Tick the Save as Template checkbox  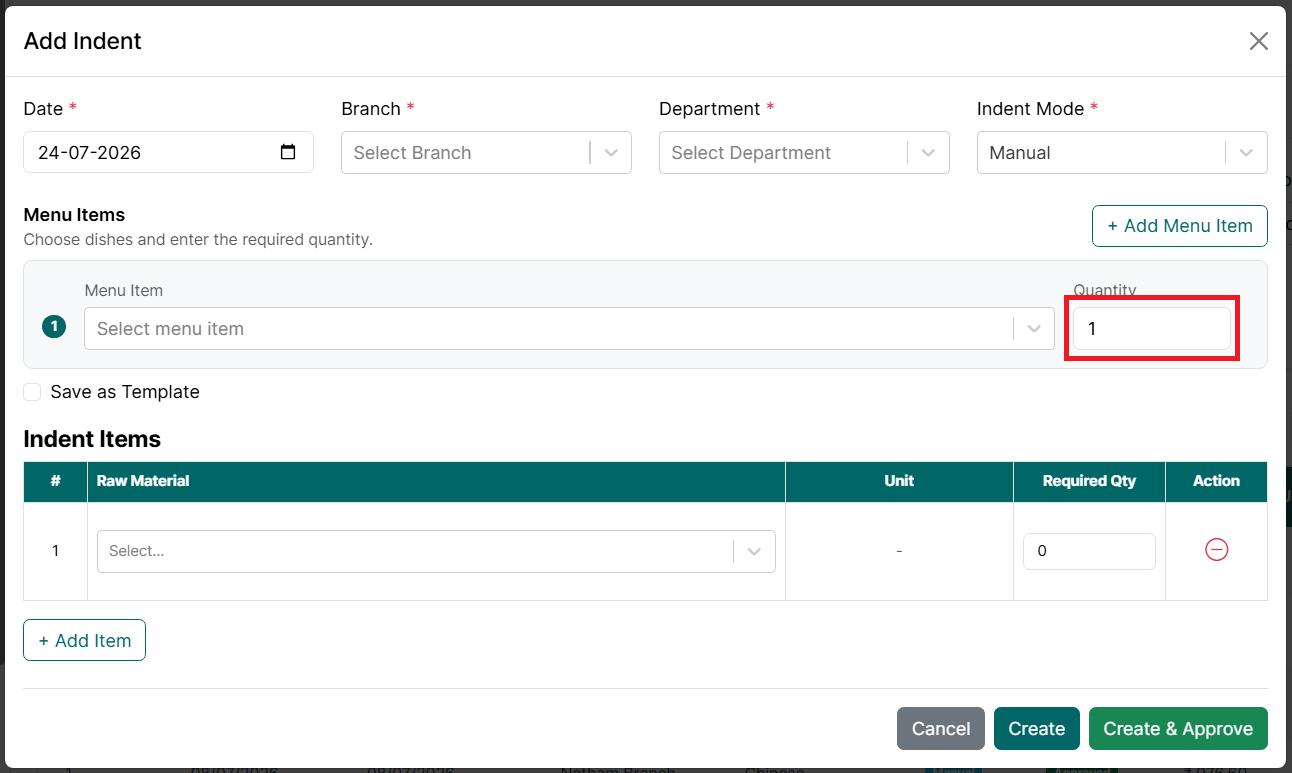click(x=32, y=392)
